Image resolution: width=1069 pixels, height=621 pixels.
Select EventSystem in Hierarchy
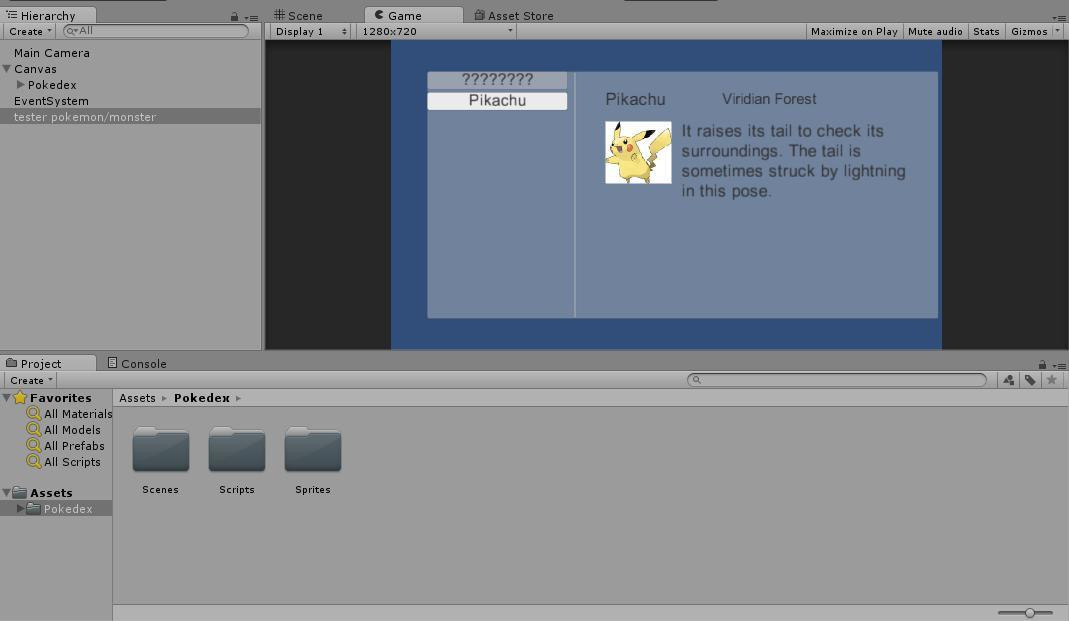tap(51, 101)
